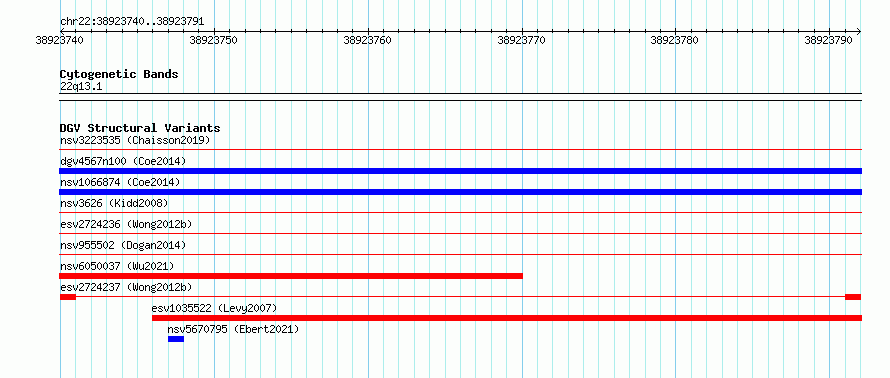The image size is (890, 378).
Task: Click ruler position 38923790
Action: pyautogui.click(x=829, y=40)
